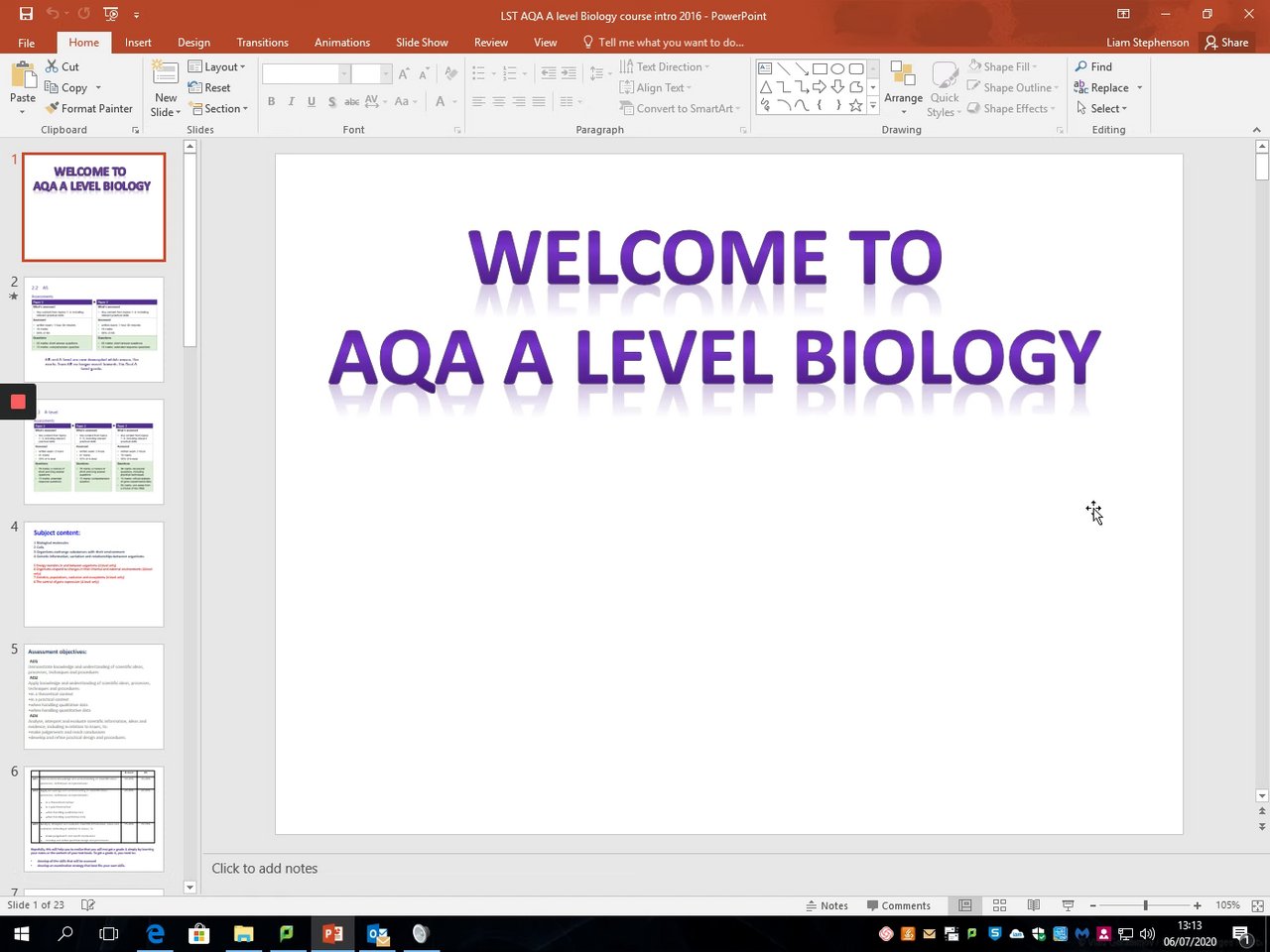Switch to the Design tab
1270x952 pixels.
tap(193, 43)
